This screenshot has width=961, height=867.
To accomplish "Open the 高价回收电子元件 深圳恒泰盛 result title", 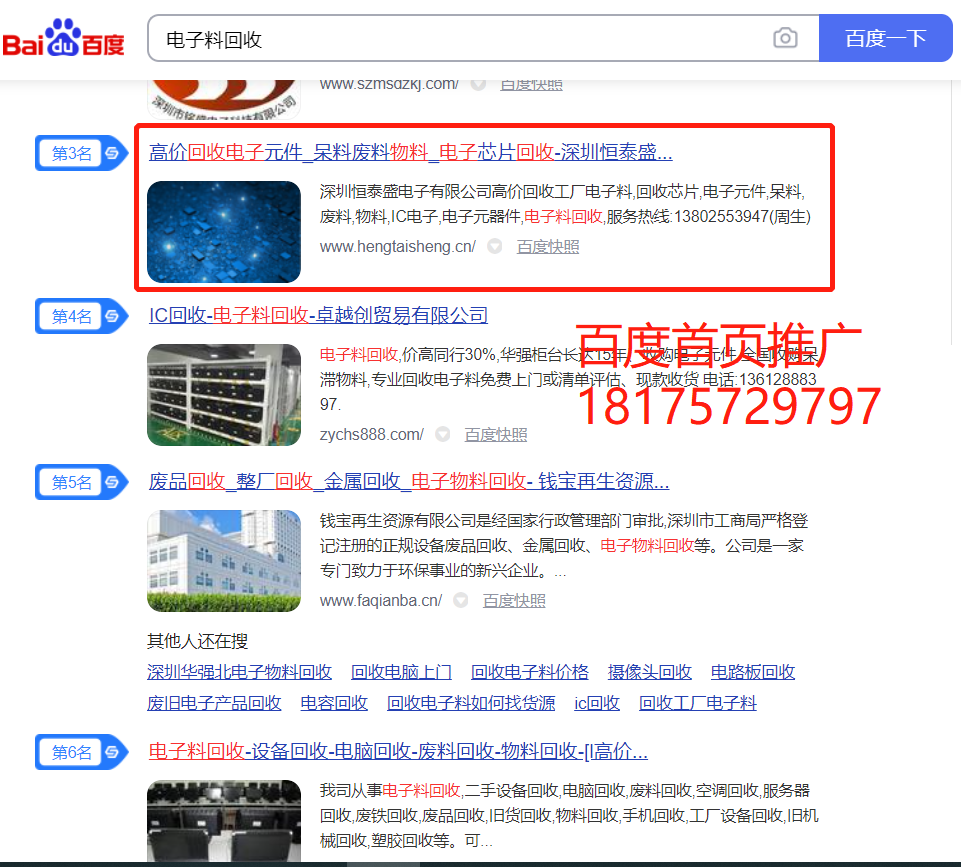I will tap(411, 152).
